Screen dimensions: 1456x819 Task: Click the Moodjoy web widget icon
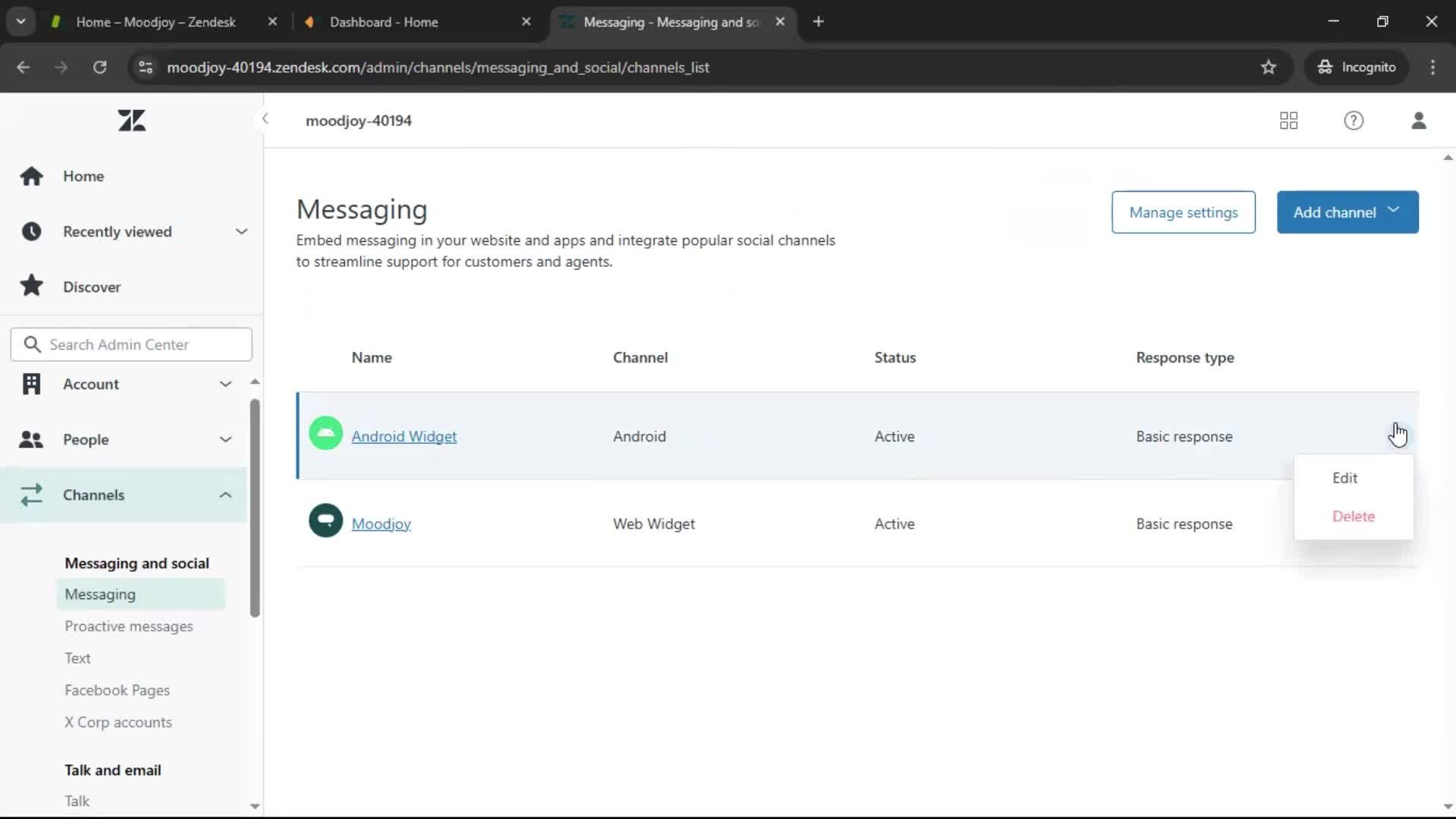[326, 521]
